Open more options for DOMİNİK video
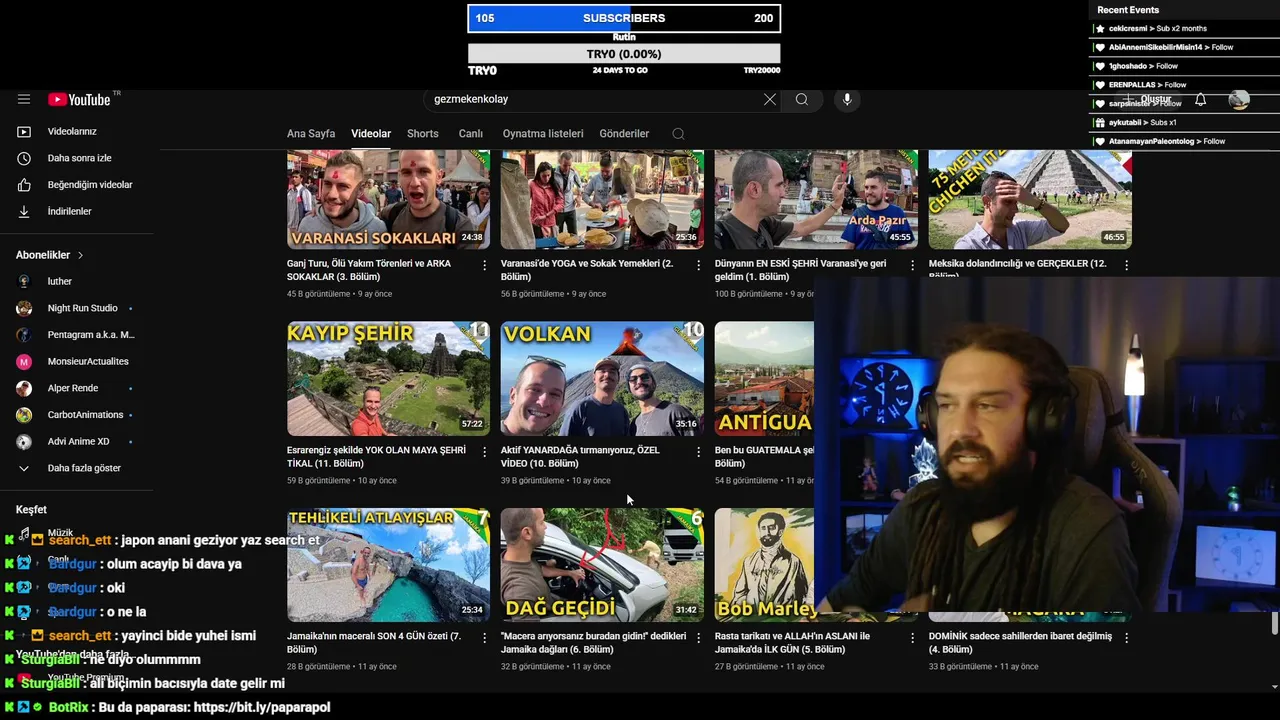The image size is (1280, 720). point(1126,638)
